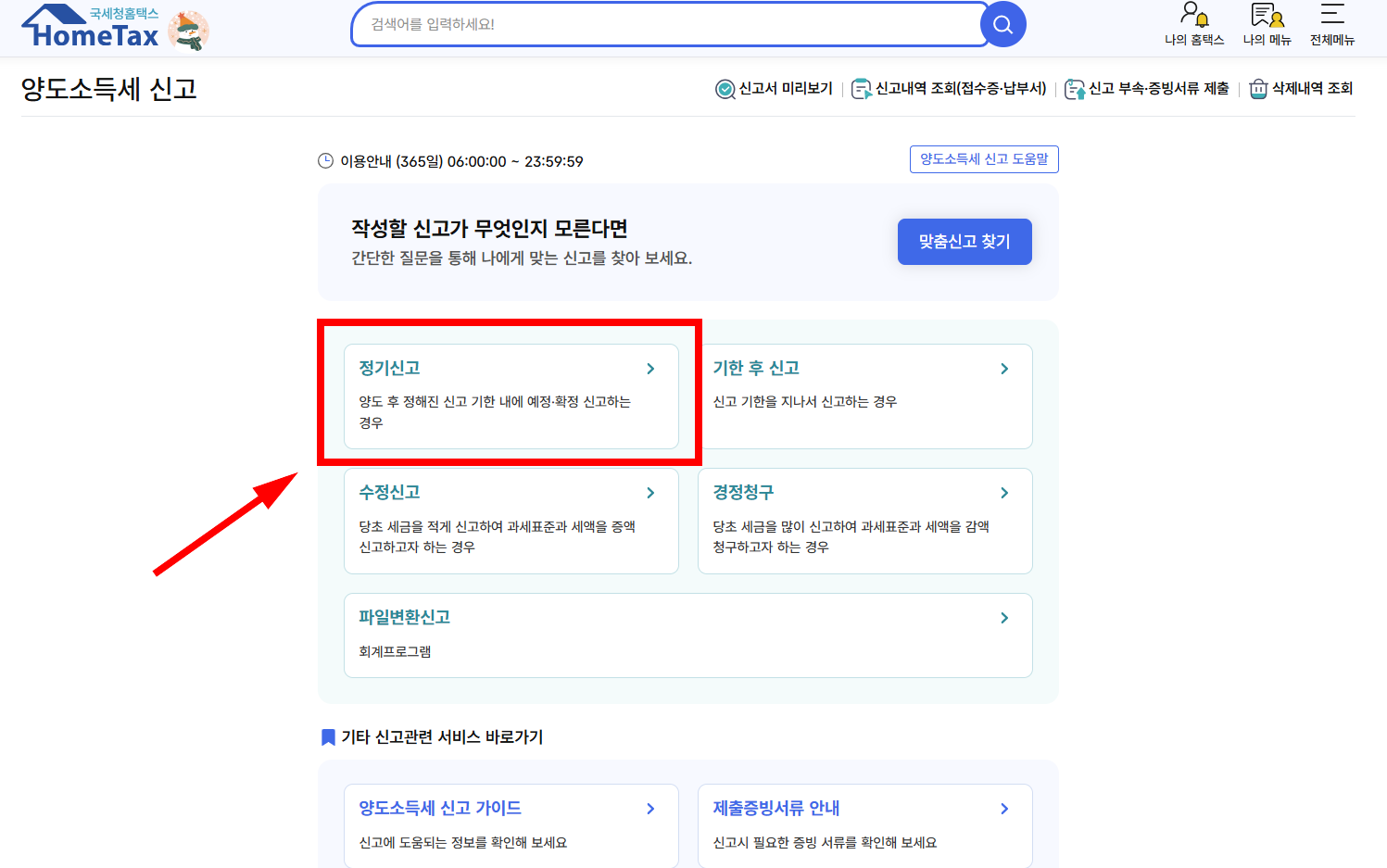The width and height of the screenshot is (1387, 868).
Task: Open 전체메뉴 hamburger icon
Action: pyautogui.click(x=1331, y=16)
